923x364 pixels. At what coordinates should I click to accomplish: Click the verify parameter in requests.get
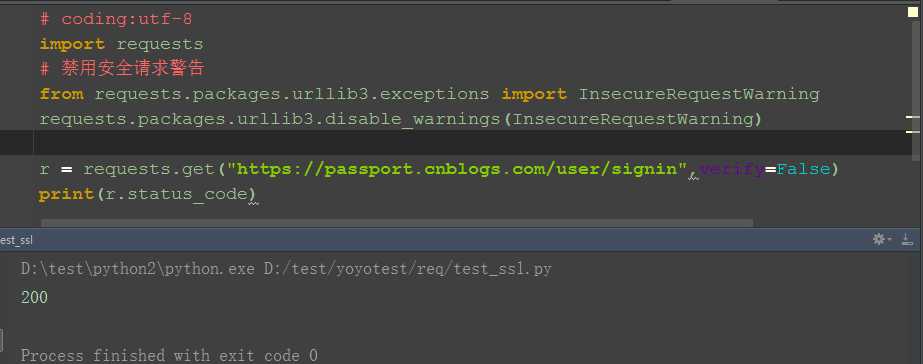pos(731,170)
